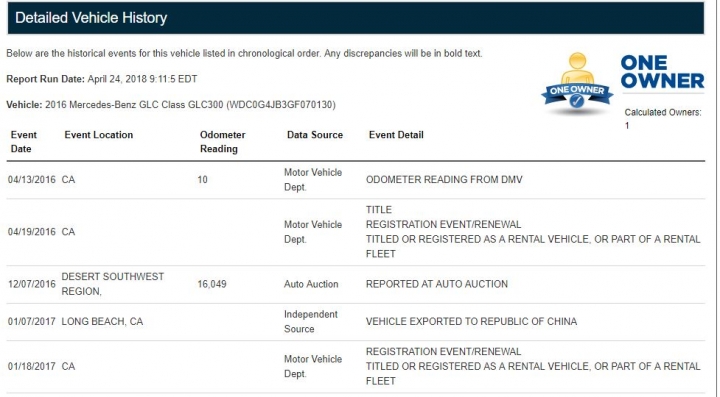The height and width of the screenshot is (397, 720).
Task: Click the One Owner badge icon
Action: 577,83
